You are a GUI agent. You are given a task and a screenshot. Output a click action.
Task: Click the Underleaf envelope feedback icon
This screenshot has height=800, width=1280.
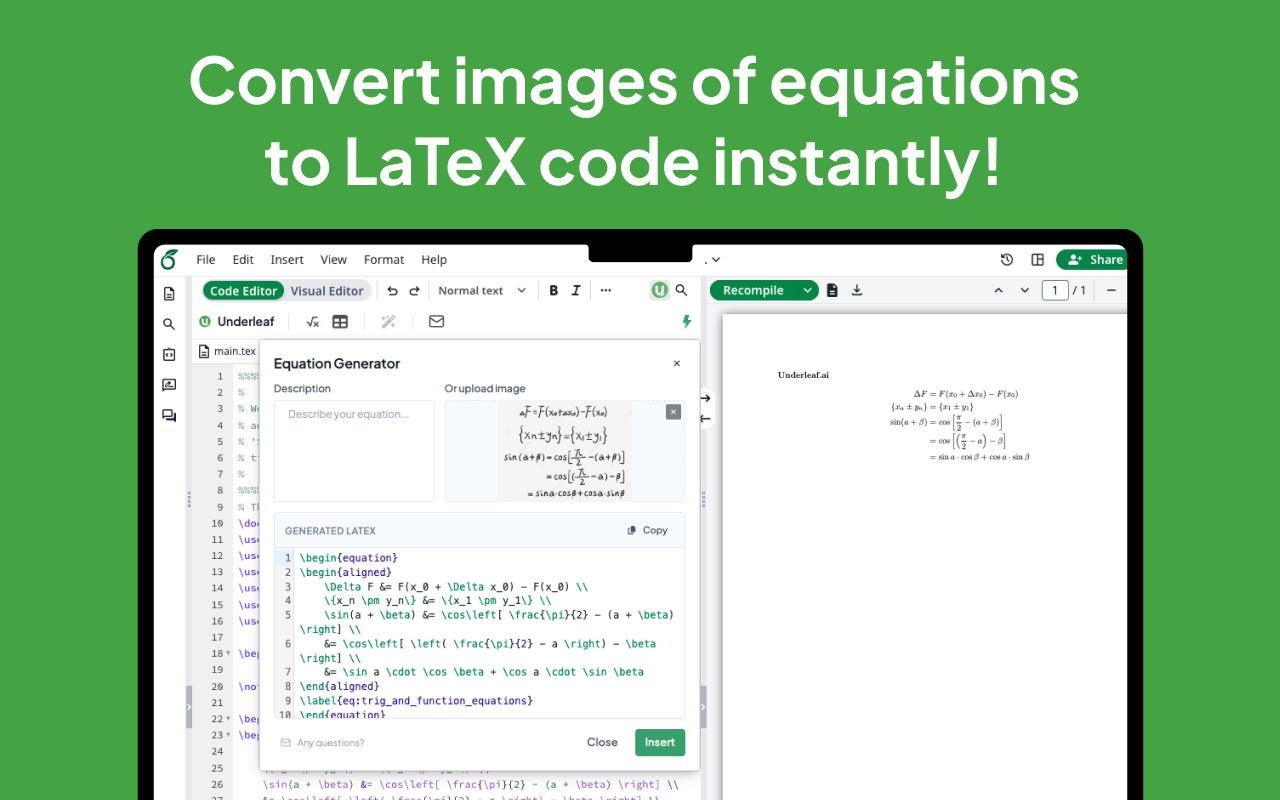pos(436,322)
